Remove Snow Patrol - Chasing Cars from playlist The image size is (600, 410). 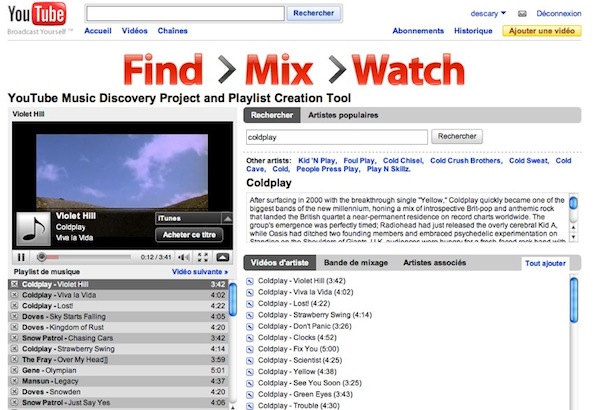click(14, 338)
